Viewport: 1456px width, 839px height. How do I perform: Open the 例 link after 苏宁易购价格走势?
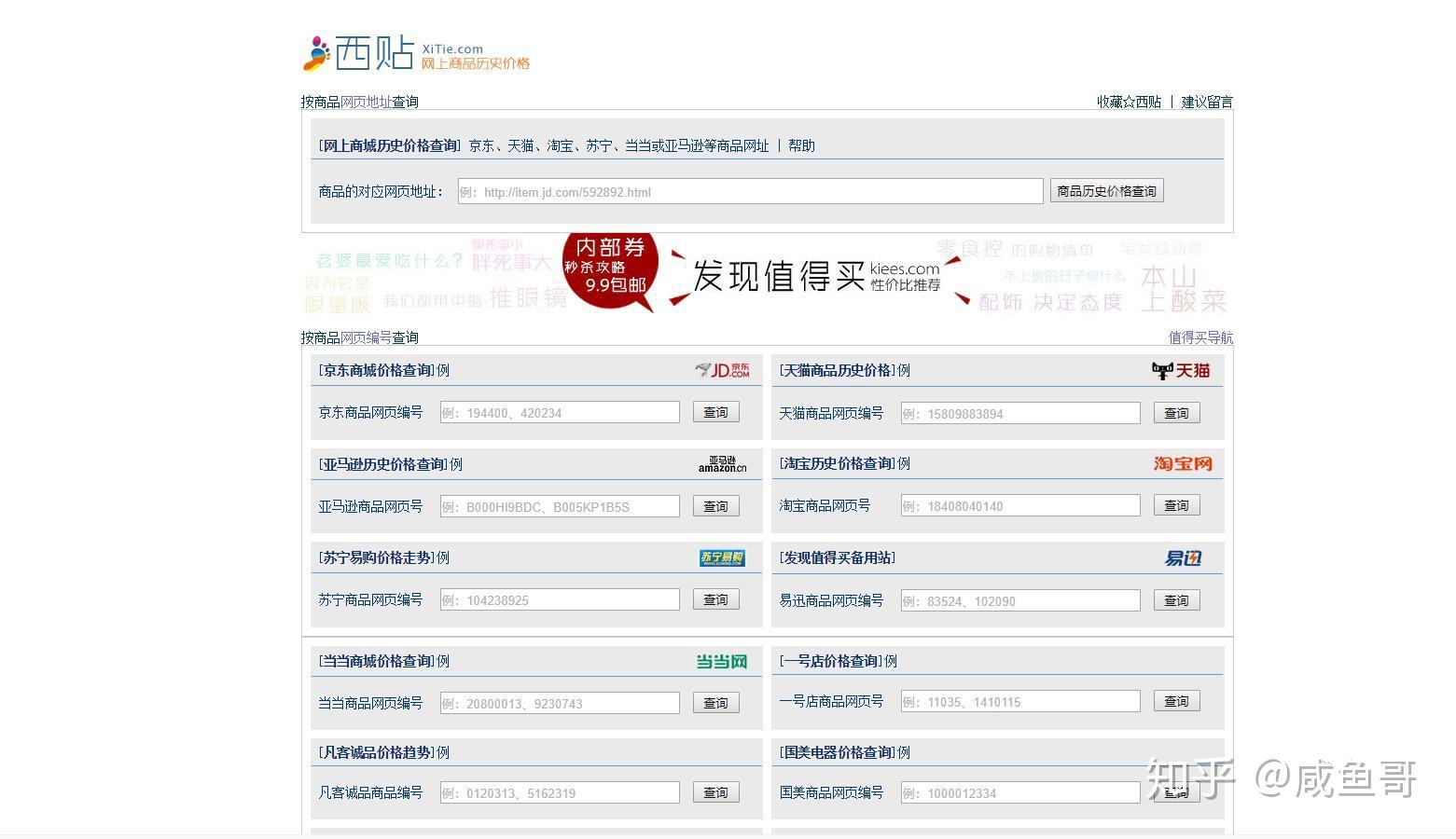(x=443, y=557)
